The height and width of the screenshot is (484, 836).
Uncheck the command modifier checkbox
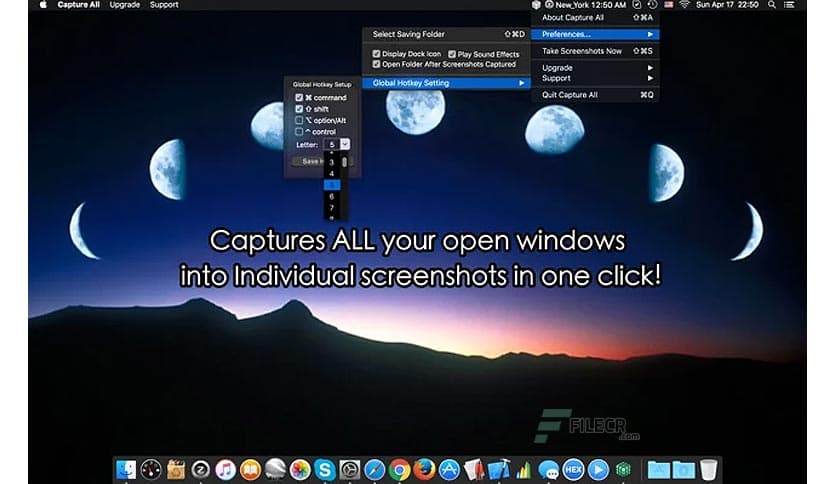(299, 98)
